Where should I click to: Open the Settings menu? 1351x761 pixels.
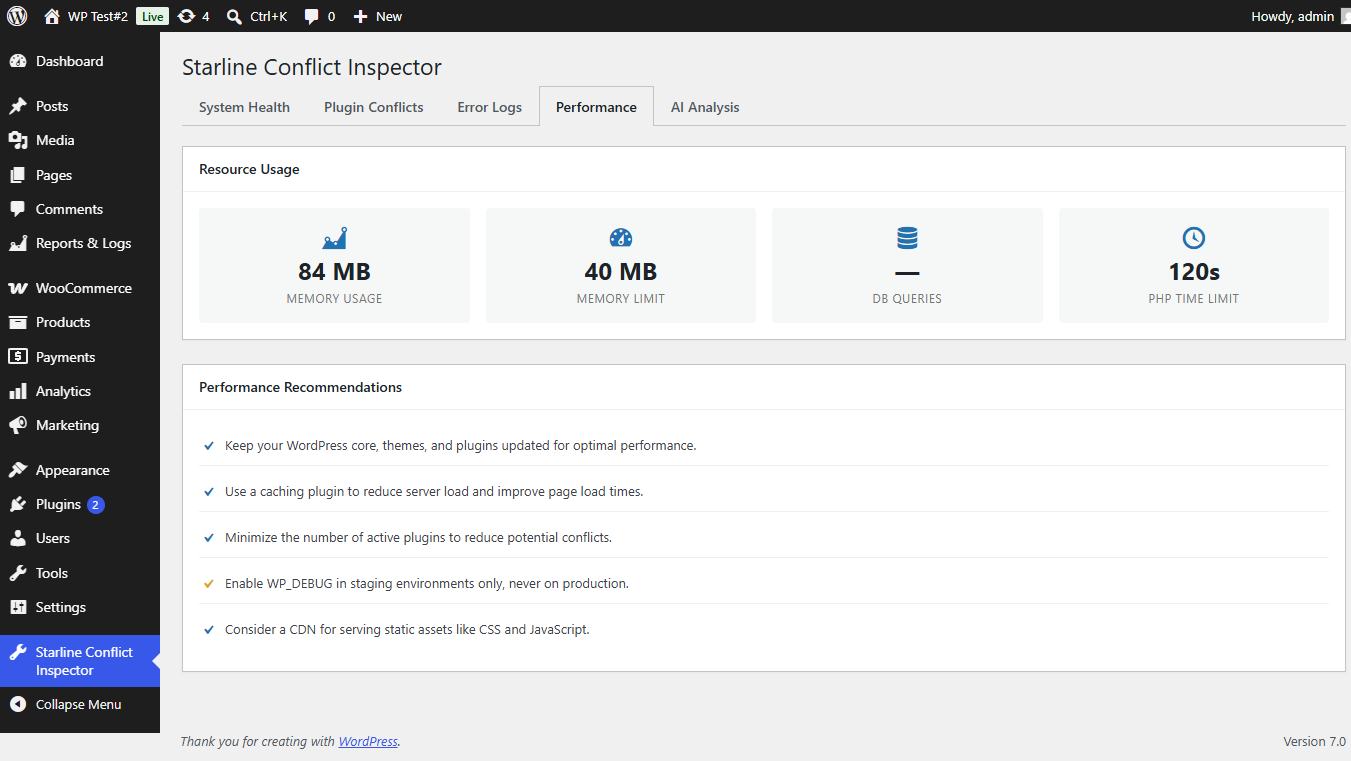[x=80, y=607]
